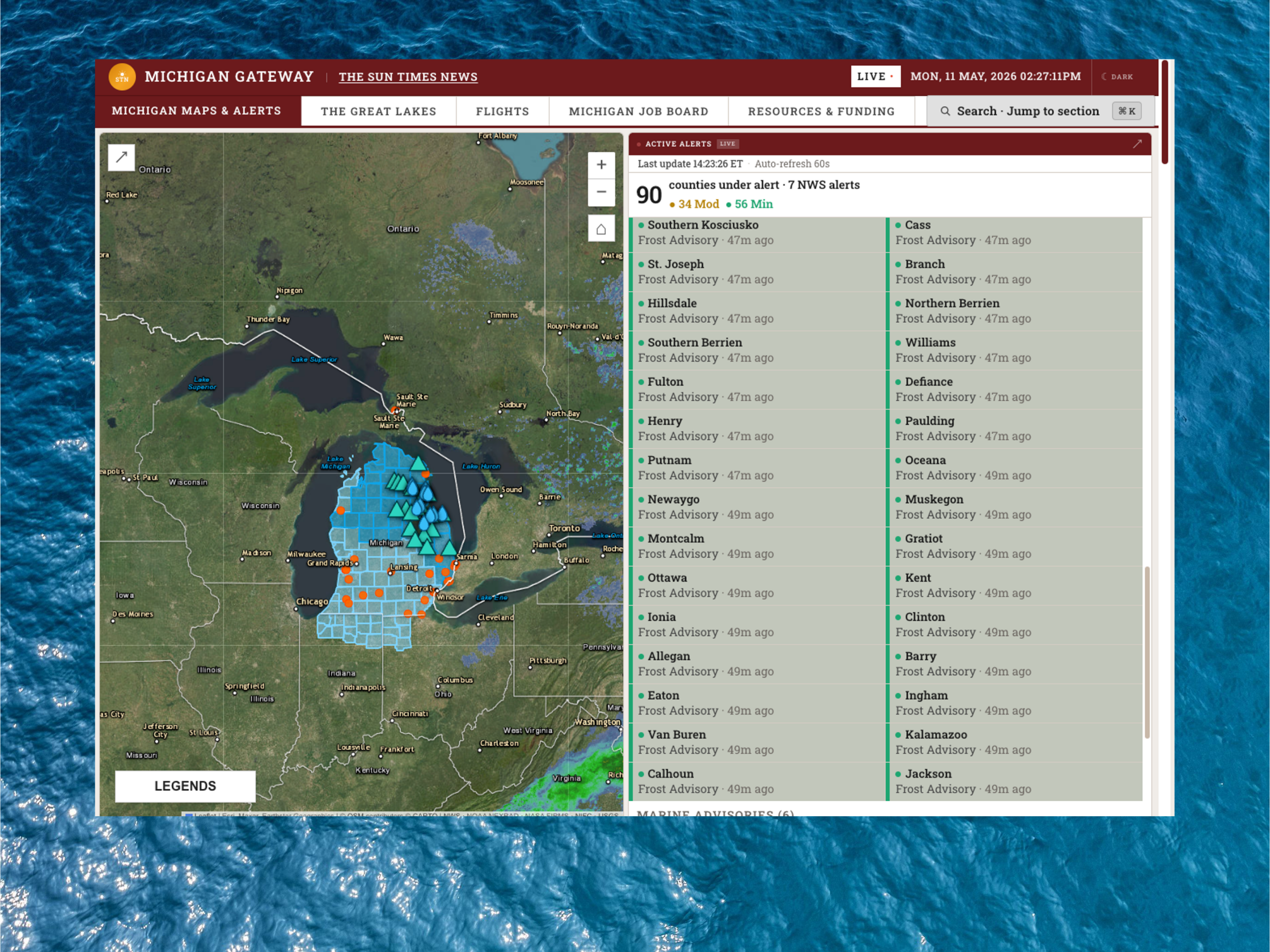This screenshot has width=1270, height=952.
Task: Open the Newaygo Frost Advisory
Action: coord(758,507)
